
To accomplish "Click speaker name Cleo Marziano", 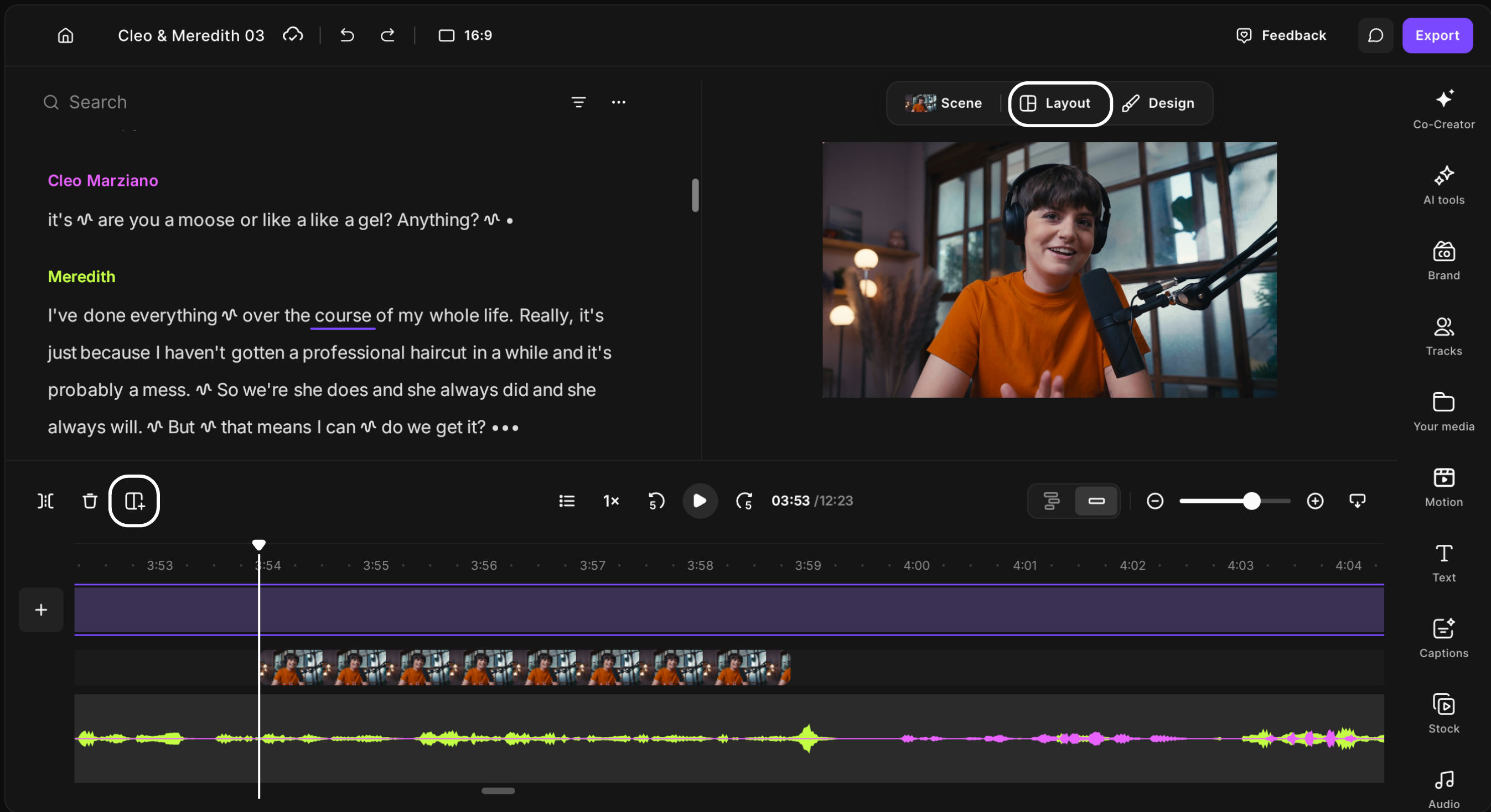I will tap(103, 180).
